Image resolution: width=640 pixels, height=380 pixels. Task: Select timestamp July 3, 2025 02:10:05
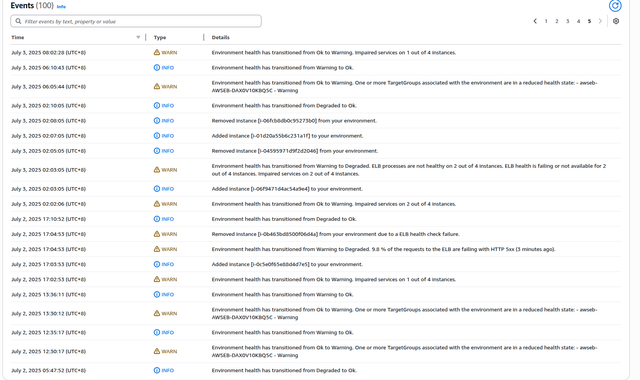pyautogui.click(x=49, y=105)
